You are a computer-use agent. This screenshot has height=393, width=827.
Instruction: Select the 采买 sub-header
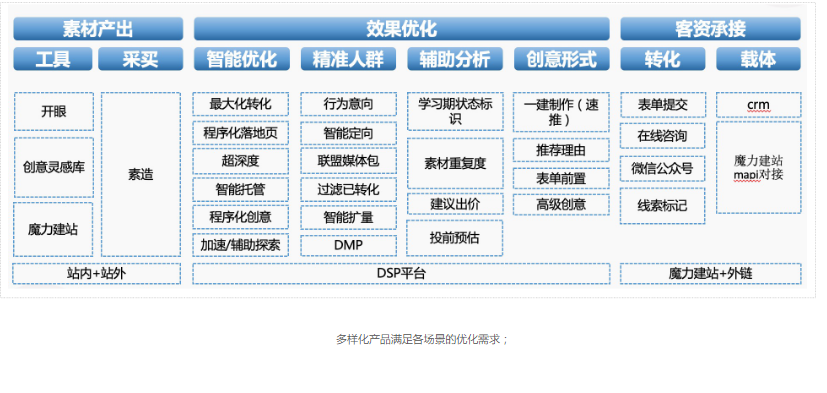[x=140, y=59]
